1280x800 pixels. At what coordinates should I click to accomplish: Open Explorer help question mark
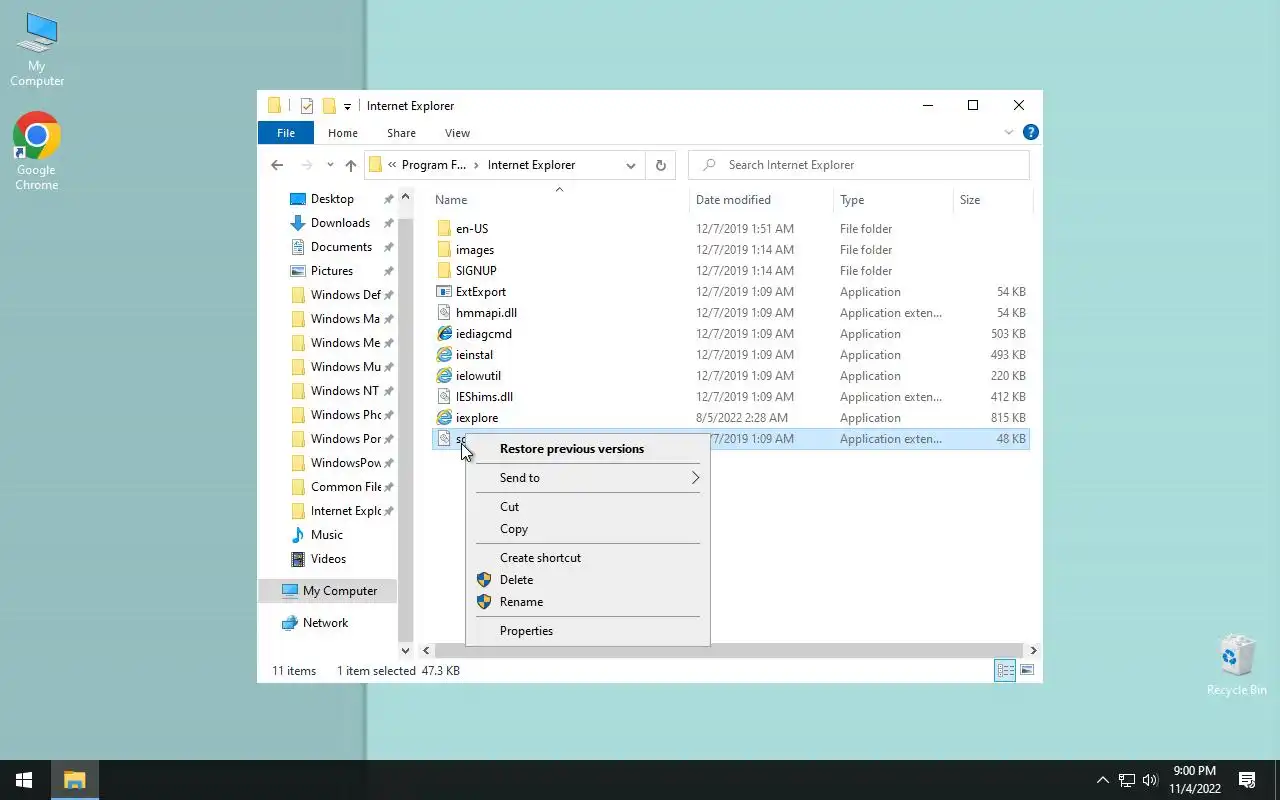(x=1031, y=132)
